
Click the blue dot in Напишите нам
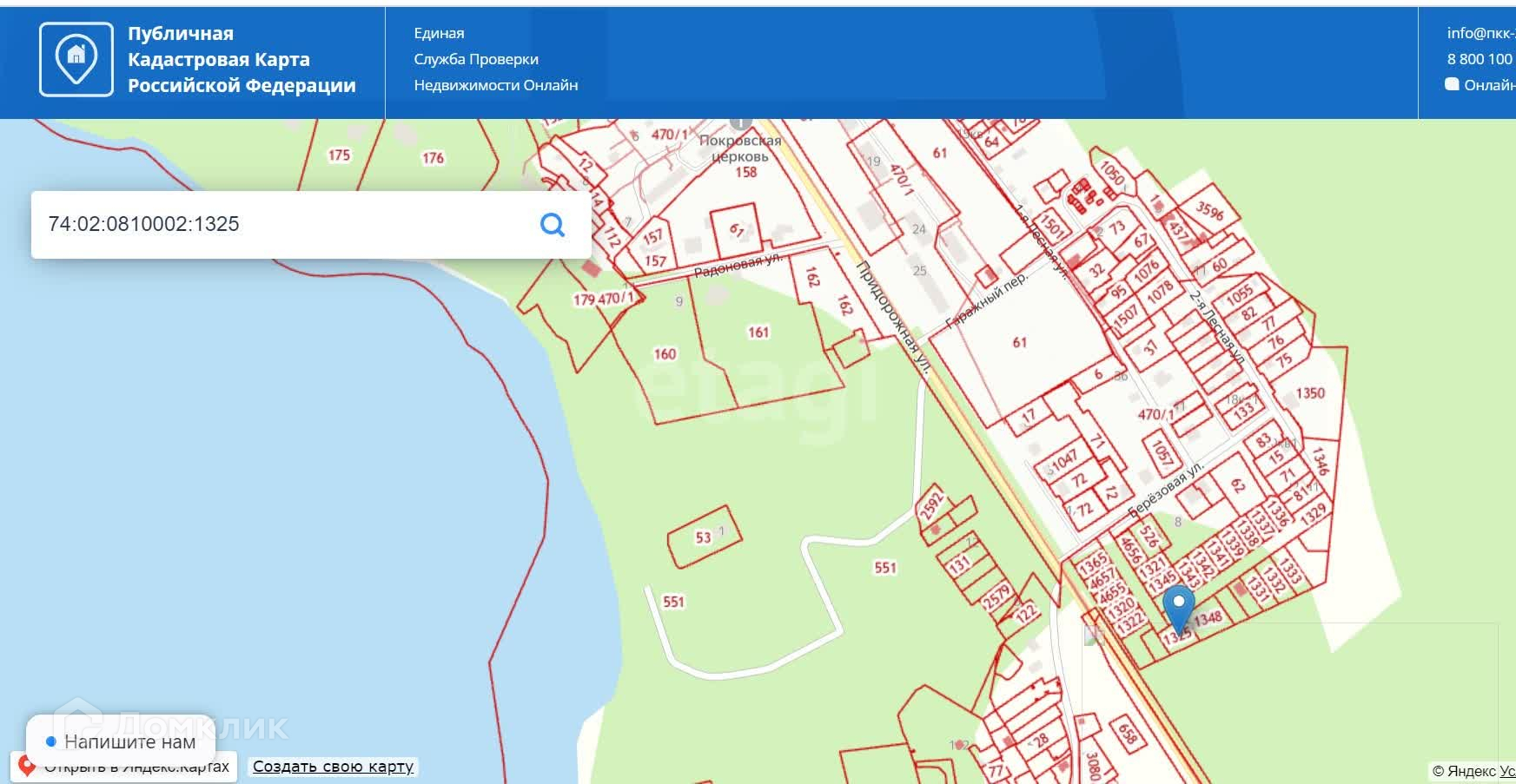(x=51, y=741)
